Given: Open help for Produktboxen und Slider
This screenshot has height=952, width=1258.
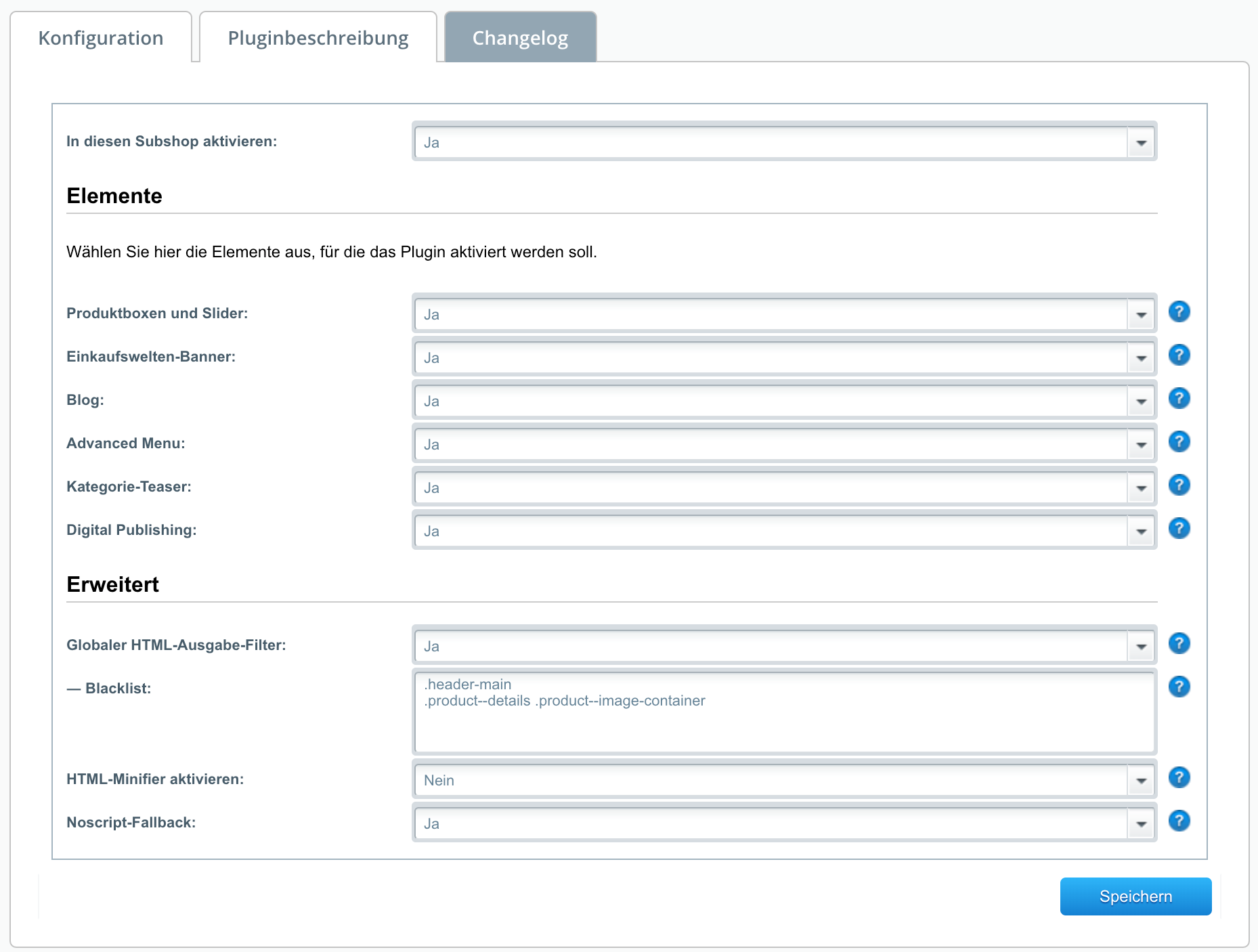Looking at the screenshot, I should (x=1179, y=311).
